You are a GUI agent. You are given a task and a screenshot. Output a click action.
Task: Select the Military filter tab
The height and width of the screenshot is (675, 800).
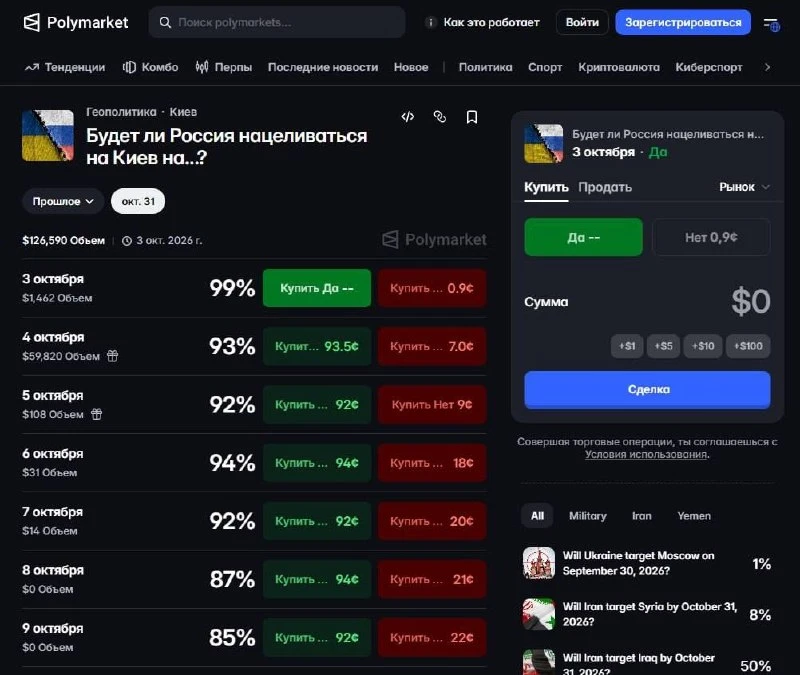click(x=587, y=516)
